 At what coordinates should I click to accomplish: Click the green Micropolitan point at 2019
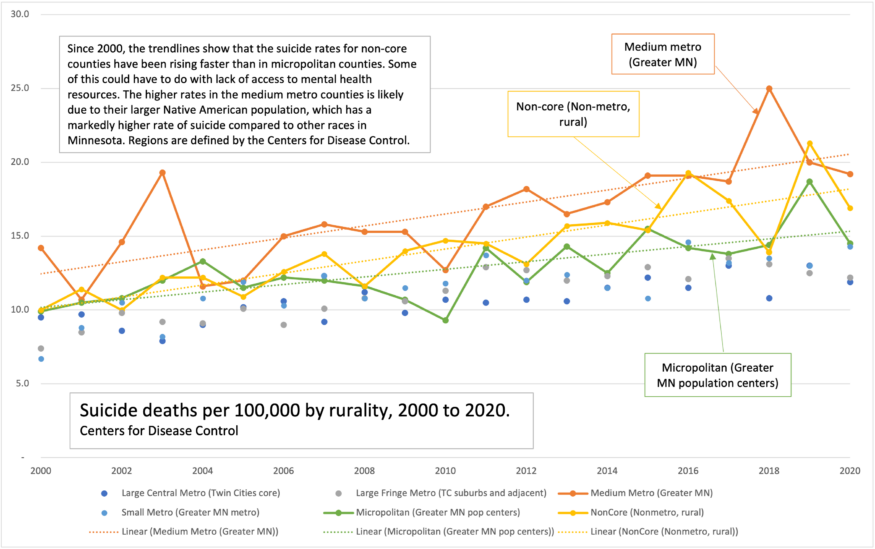point(810,182)
